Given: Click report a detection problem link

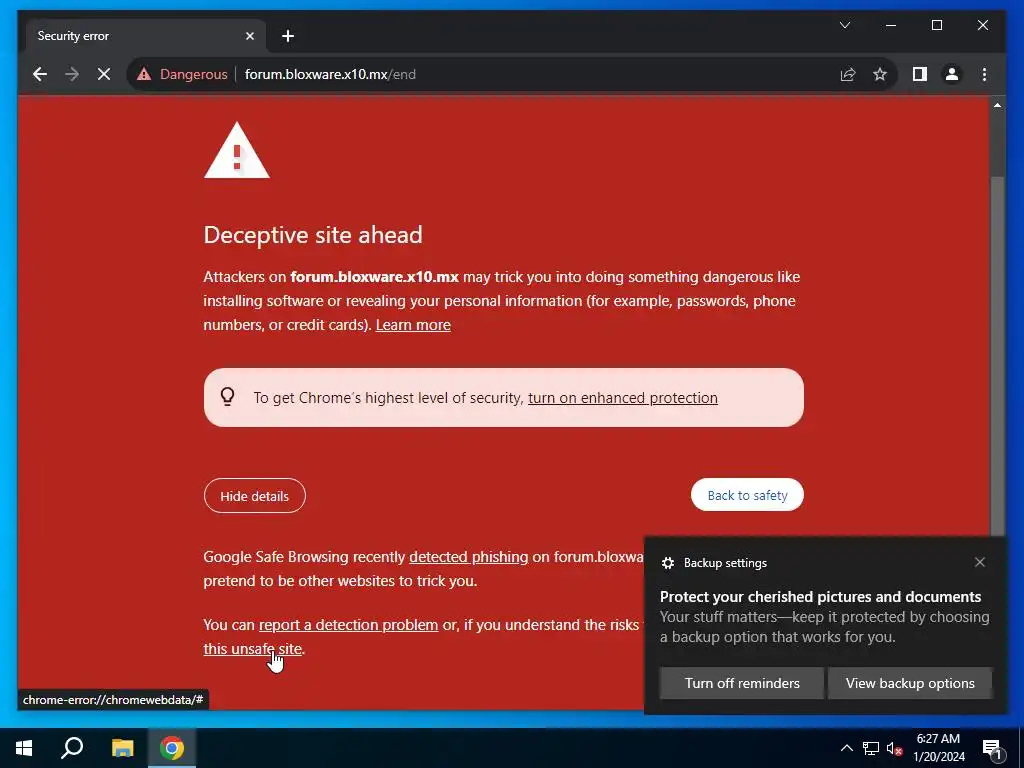Looking at the screenshot, I should pos(348,625).
